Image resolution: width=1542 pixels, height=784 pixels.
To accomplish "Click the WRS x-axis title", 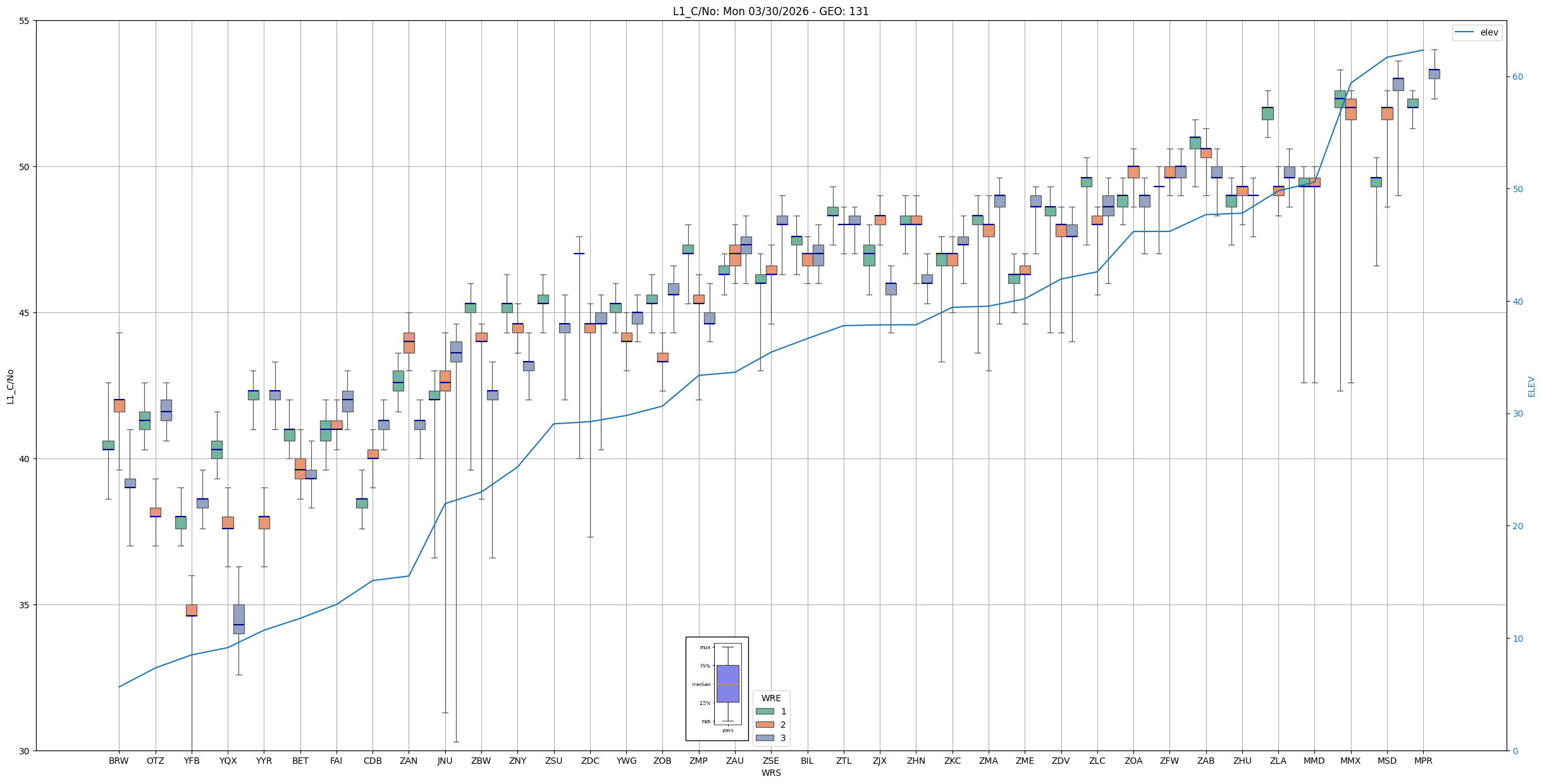I will [x=771, y=773].
